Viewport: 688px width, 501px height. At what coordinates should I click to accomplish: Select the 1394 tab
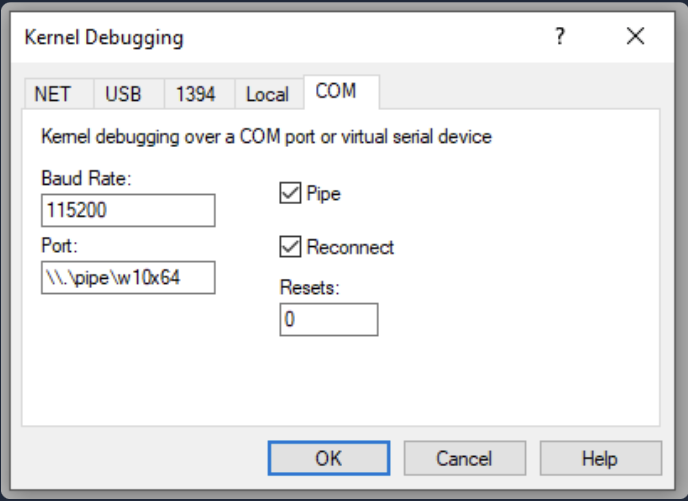coord(195,95)
